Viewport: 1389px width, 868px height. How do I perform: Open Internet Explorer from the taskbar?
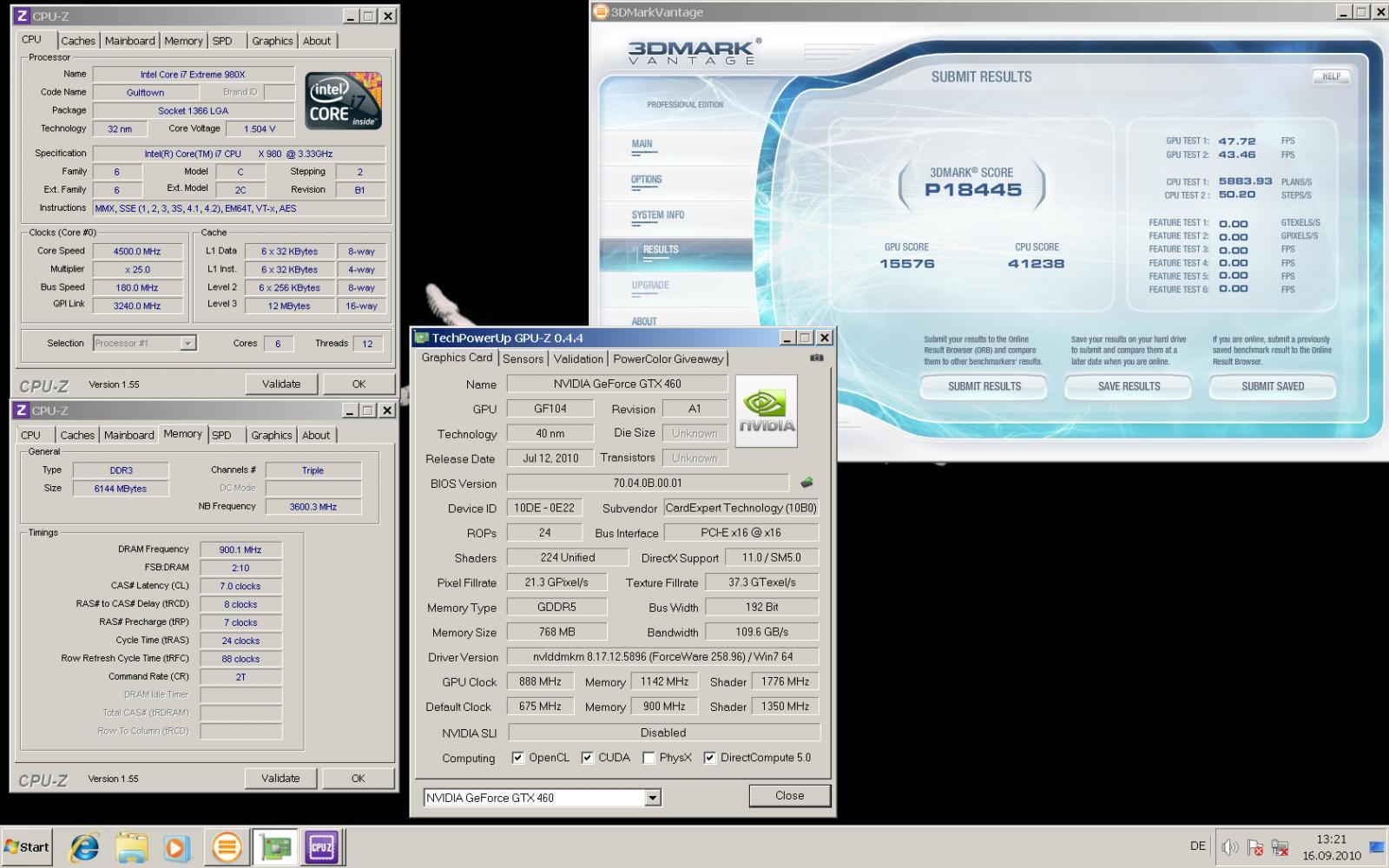(x=84, y=847)
